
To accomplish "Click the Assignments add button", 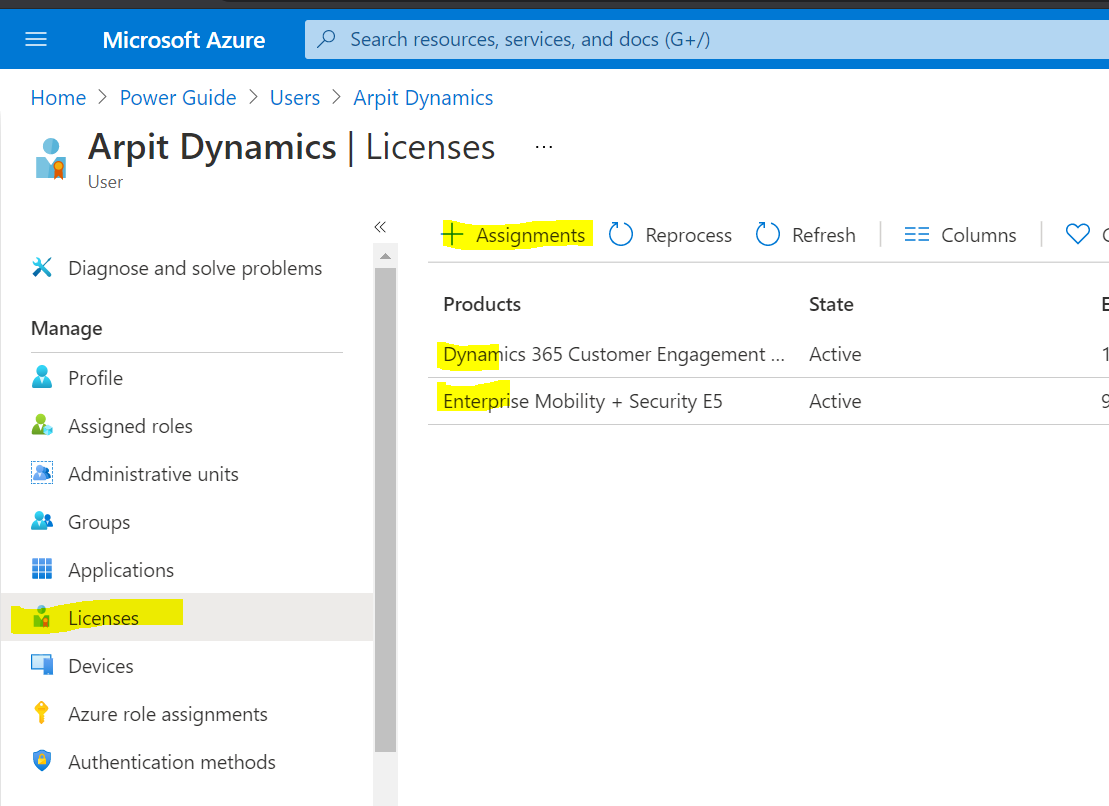I will [514, 235].
